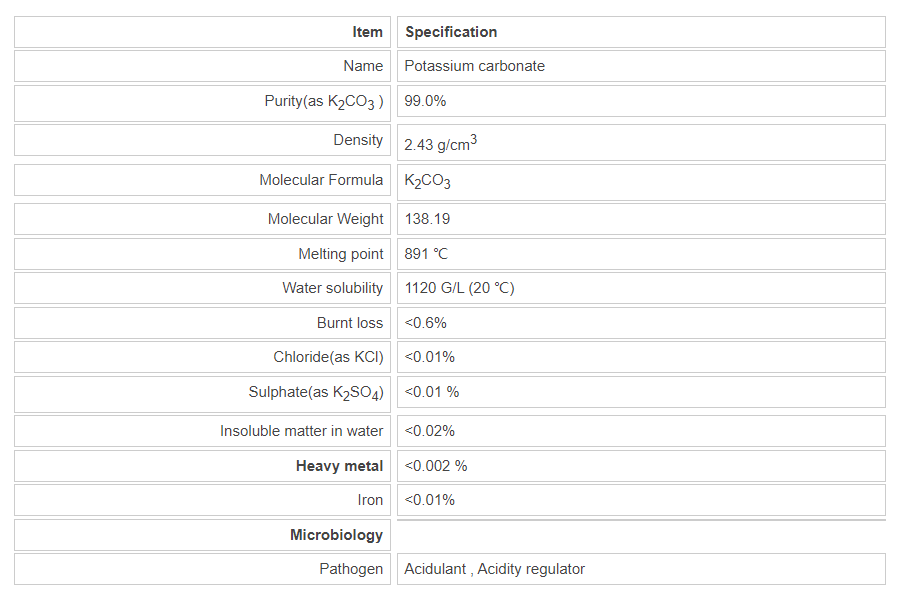Select the 'Melting point' label cell

click(x=340, y=254)
